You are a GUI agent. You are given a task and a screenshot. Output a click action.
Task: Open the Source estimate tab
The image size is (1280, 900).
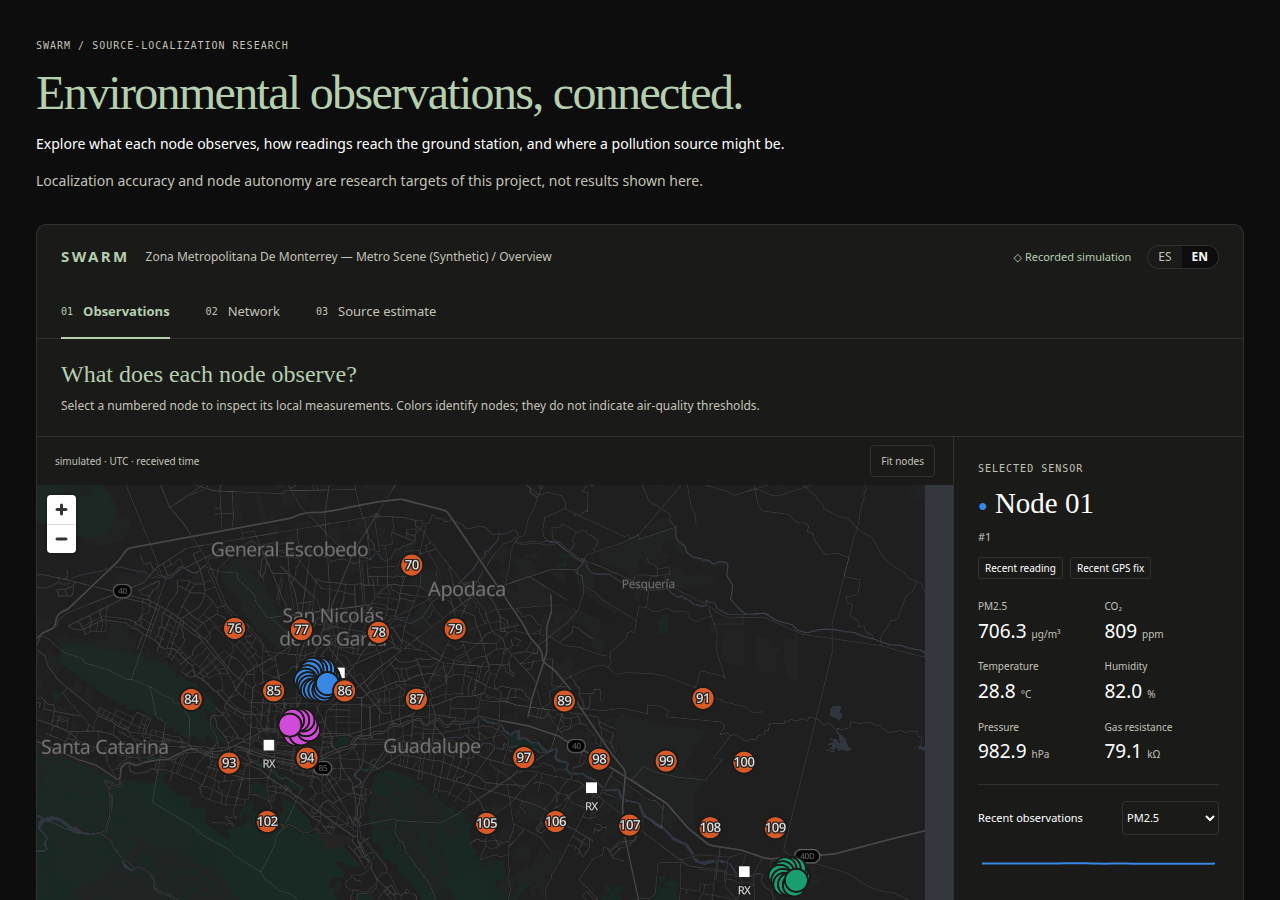[376, 312]
